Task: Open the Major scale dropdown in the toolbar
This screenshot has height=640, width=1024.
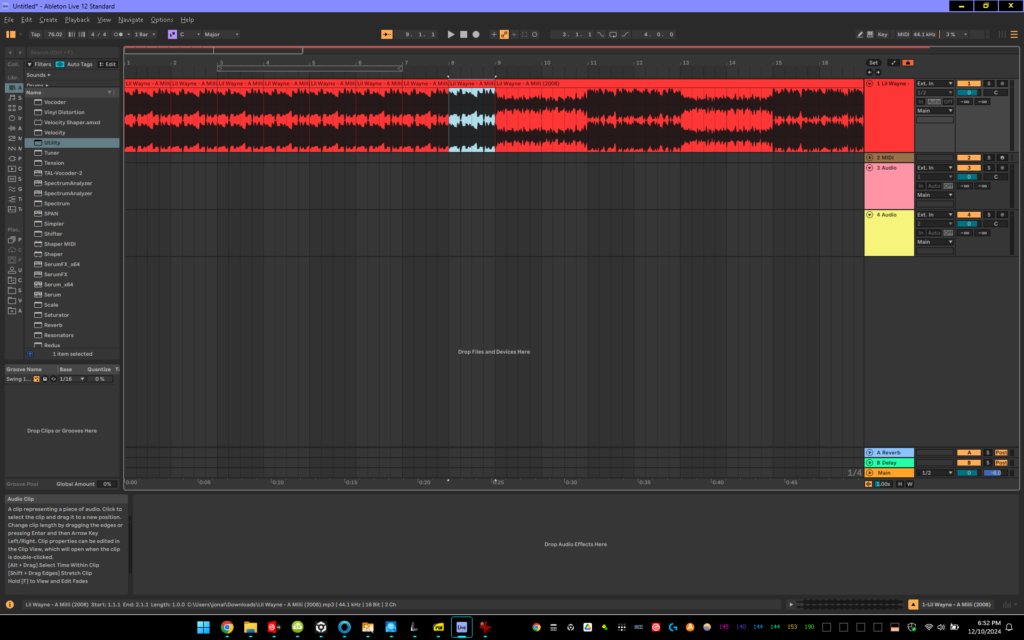Action: click(x=222, y=34)
